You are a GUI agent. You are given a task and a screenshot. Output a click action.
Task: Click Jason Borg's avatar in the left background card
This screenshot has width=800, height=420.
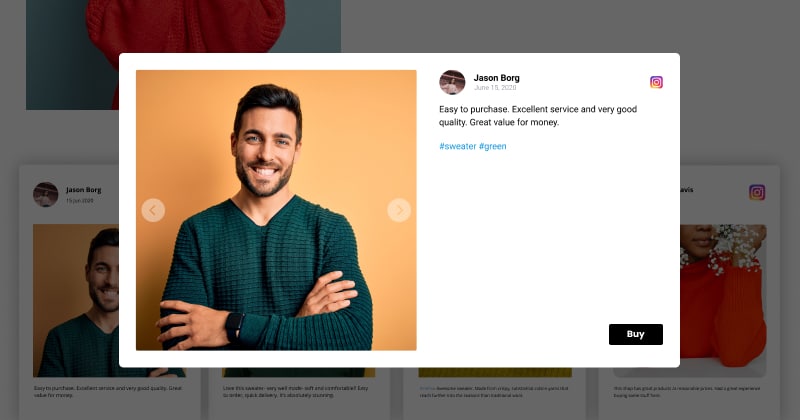(x=45, y=194)
